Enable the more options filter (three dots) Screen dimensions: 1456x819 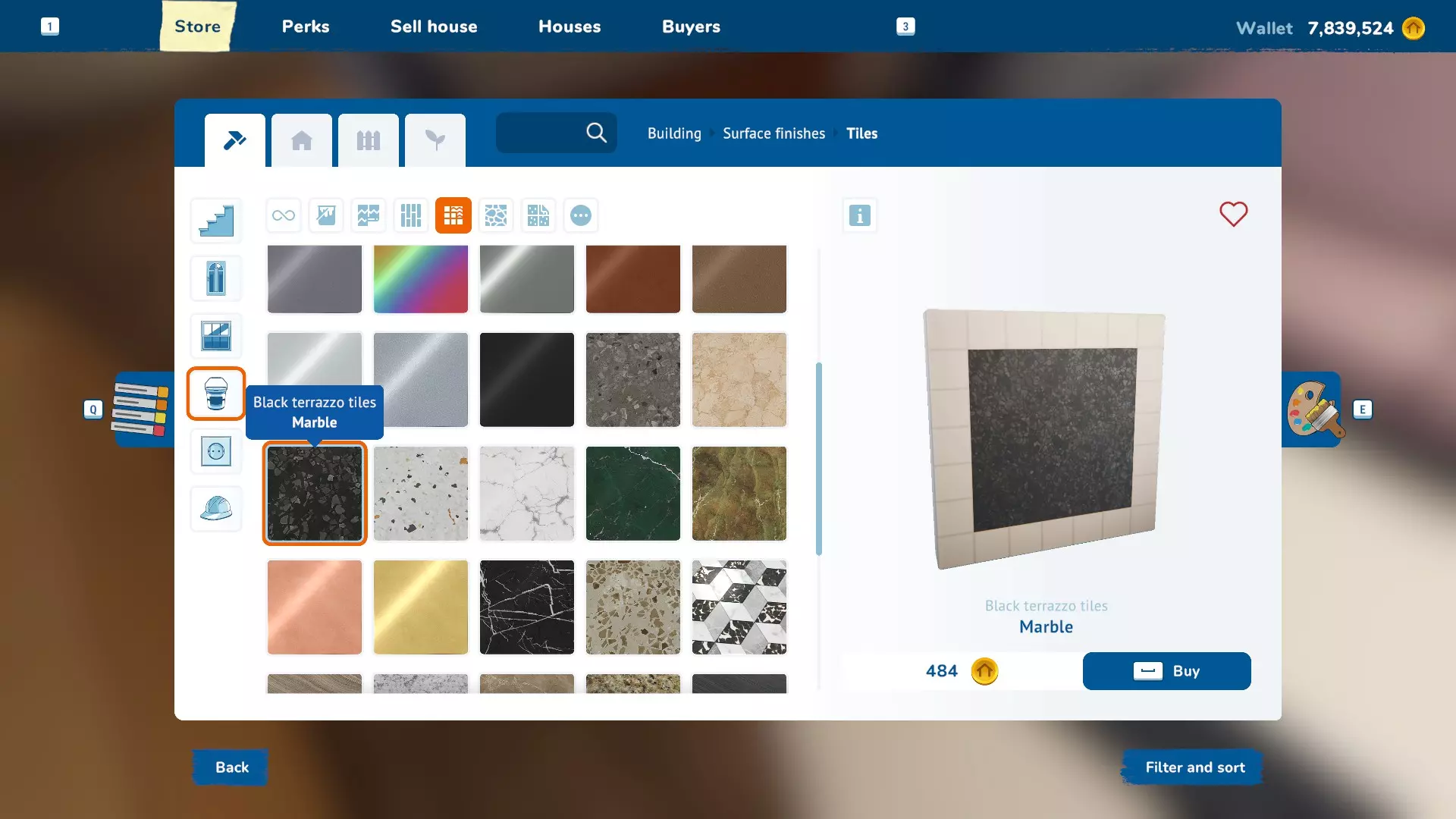point(581,215)
